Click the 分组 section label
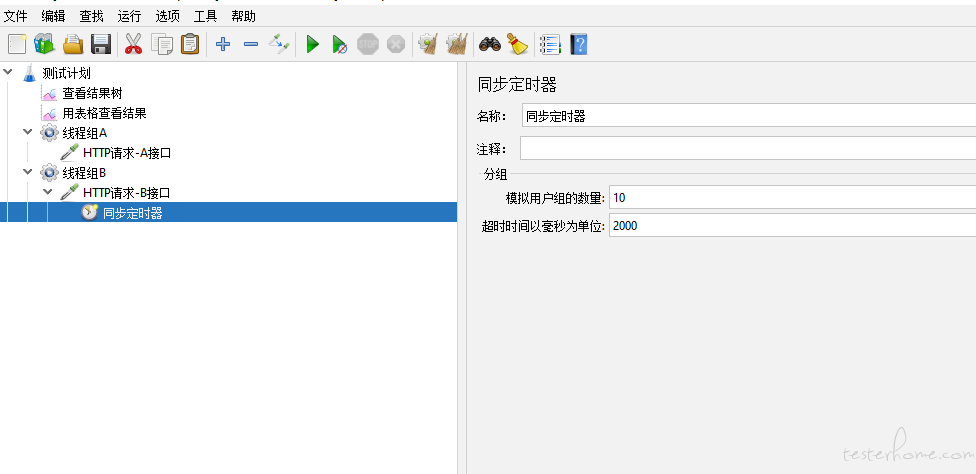 click(495, 175)
